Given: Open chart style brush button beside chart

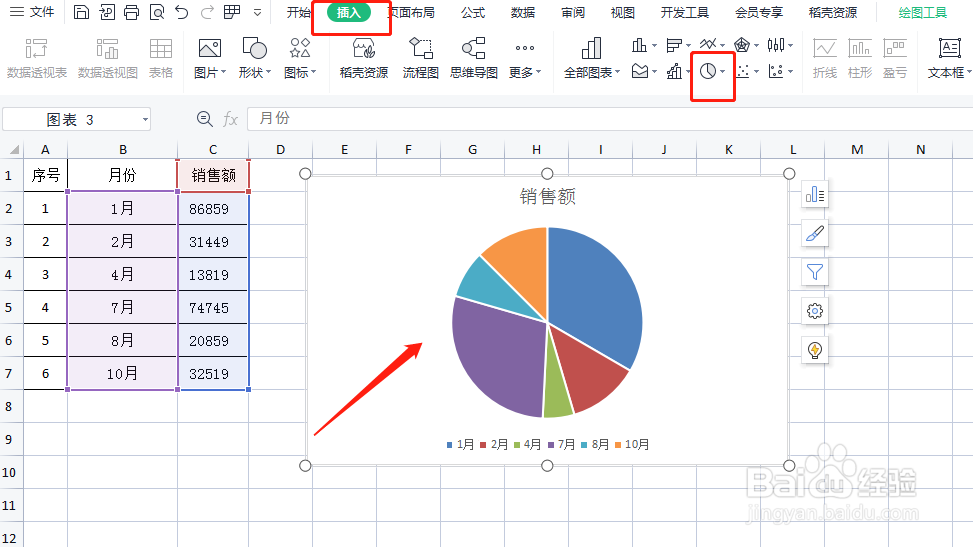Looking at the screenshot, I should click(815, 234).
